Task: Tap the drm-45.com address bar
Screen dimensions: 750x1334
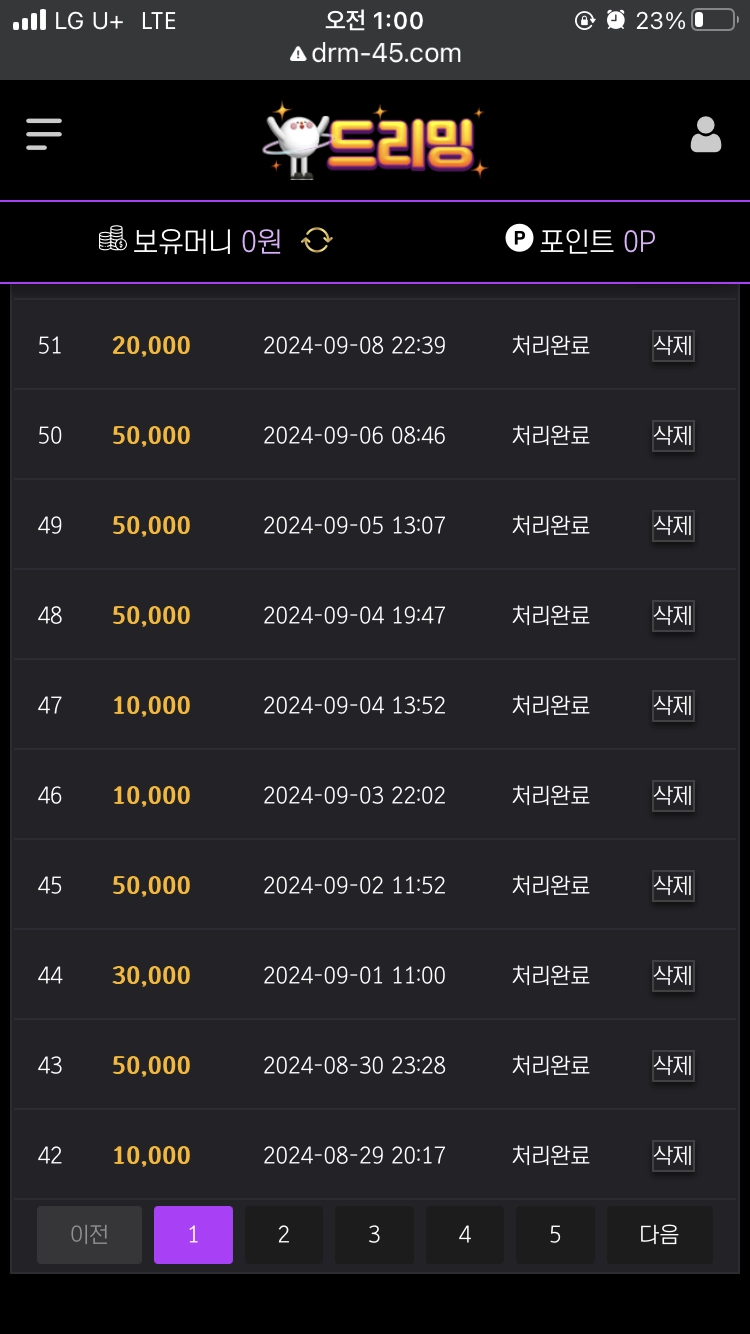Action: (375, 53)
